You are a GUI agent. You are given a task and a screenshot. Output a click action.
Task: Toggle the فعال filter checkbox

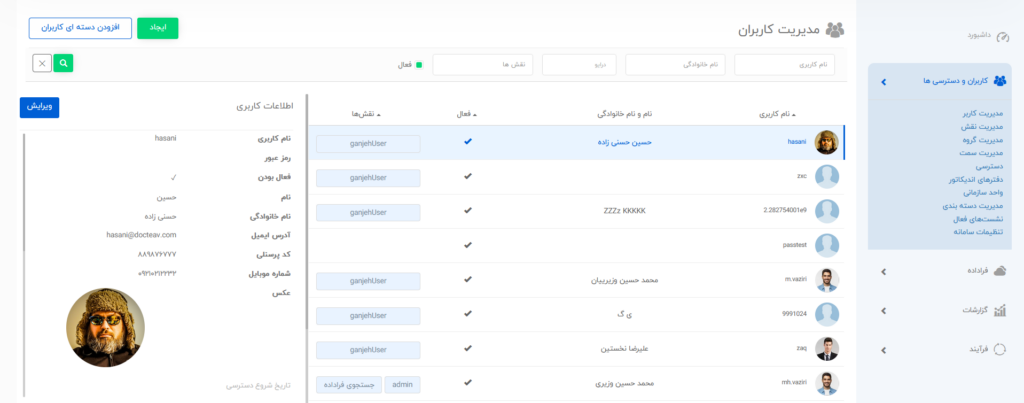[419, 65]
